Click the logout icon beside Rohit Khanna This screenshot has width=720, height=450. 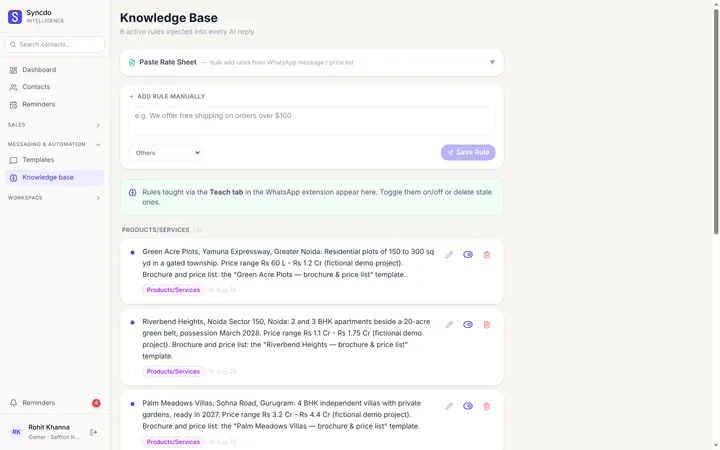point(93,432)
